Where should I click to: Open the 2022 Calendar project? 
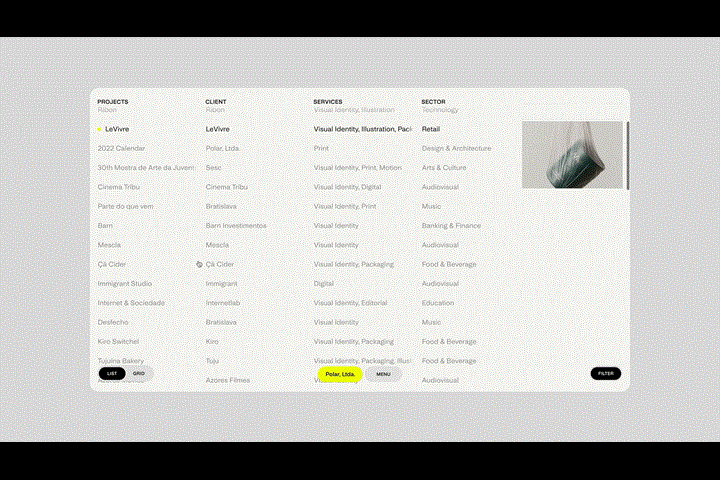click(120, 148)
